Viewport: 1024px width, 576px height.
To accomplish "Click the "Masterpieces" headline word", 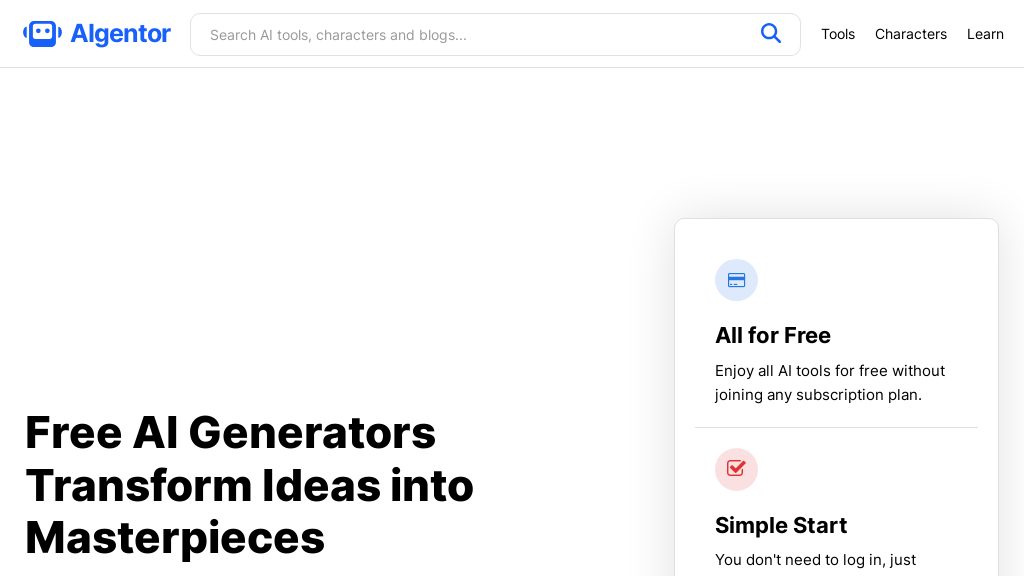I will (175, 537).
